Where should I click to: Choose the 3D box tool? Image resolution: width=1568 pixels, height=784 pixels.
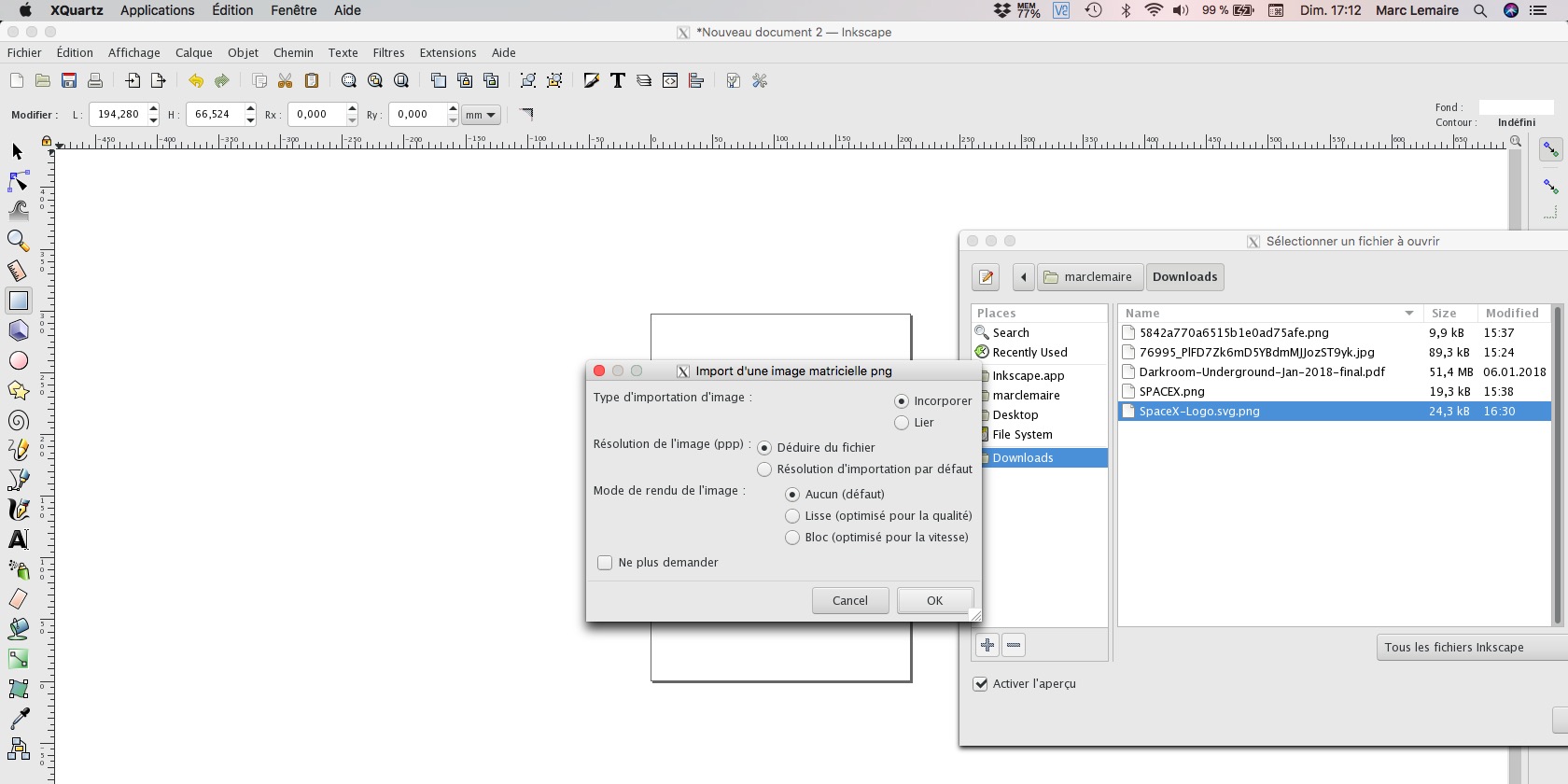18,330
